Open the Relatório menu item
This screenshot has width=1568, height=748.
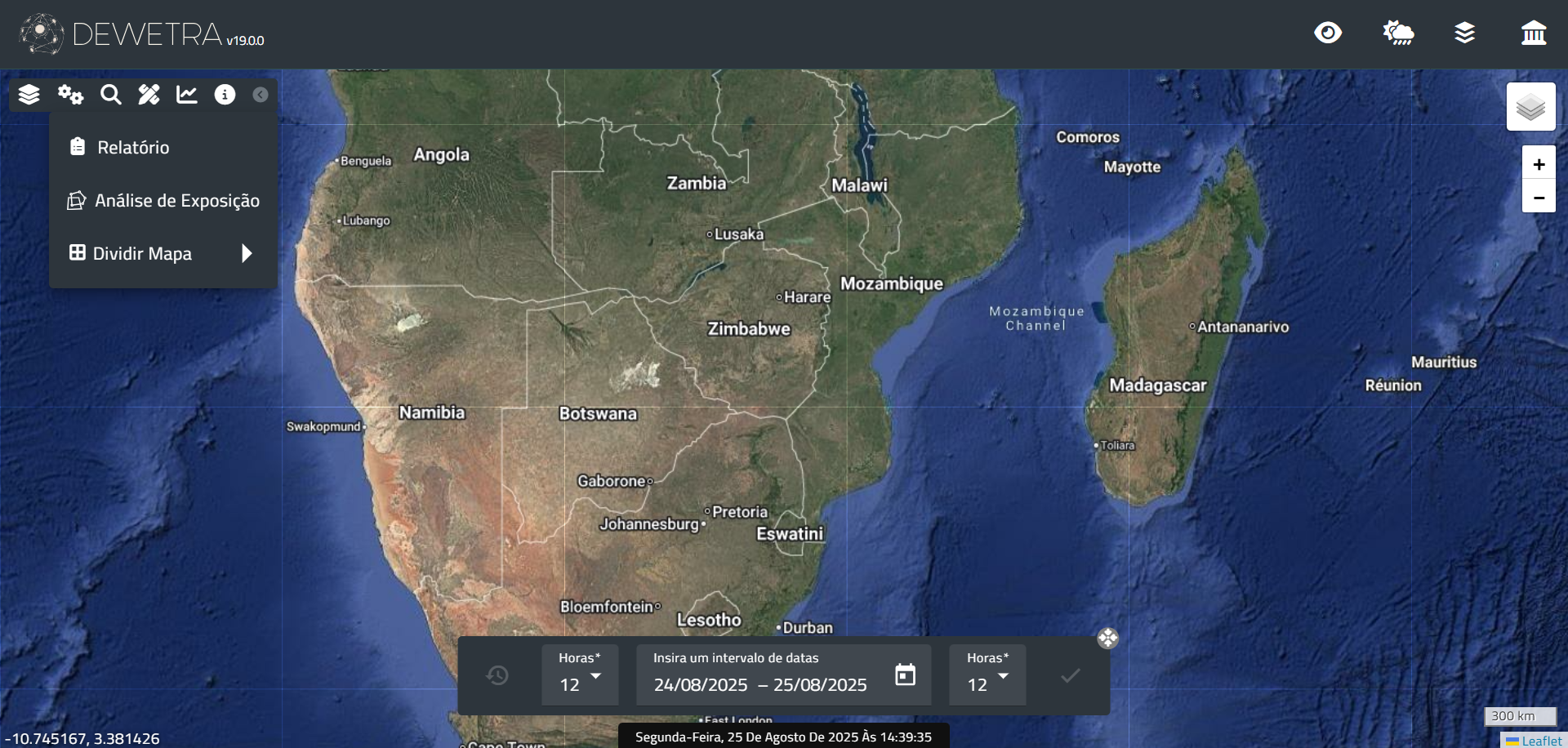133,148
